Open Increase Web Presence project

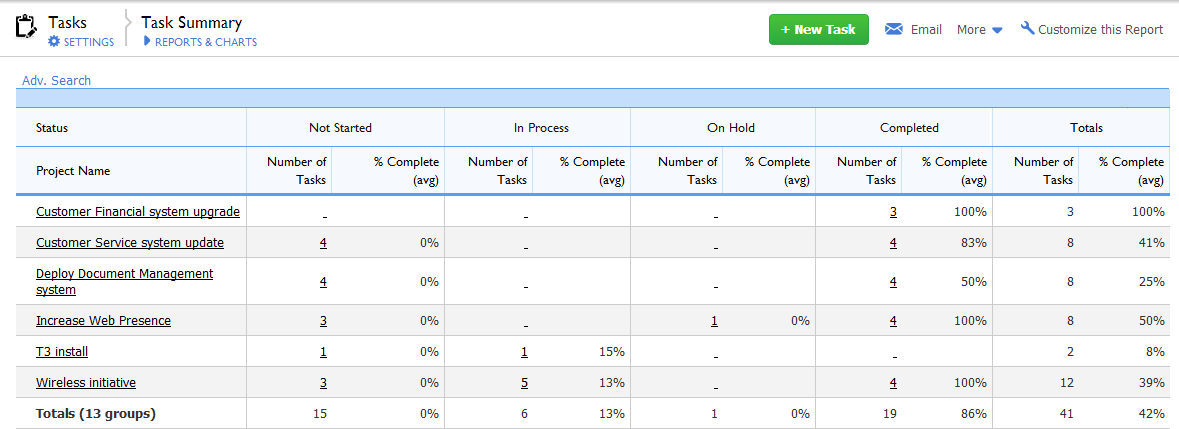point(103,320)
